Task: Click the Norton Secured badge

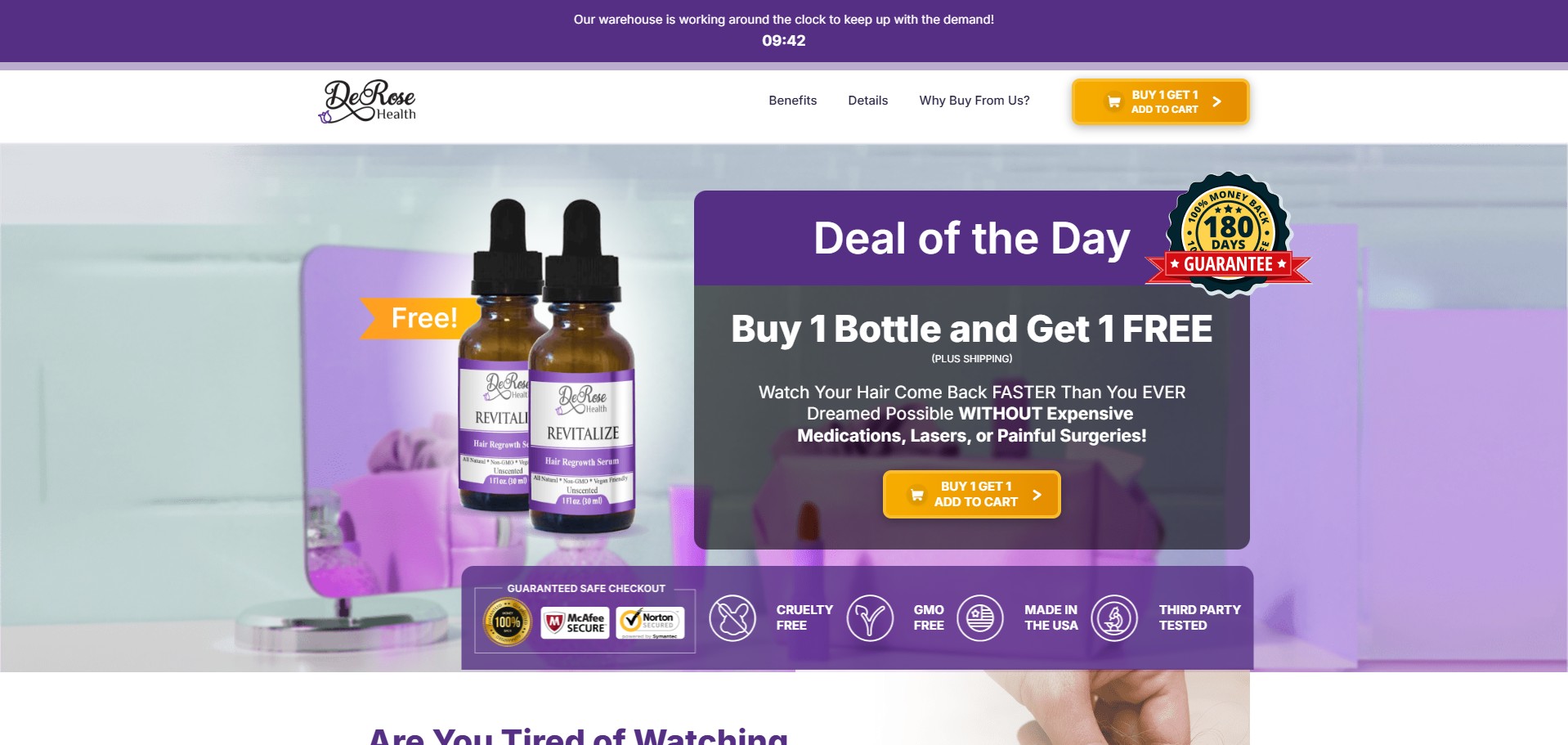Action: [650, 622]
